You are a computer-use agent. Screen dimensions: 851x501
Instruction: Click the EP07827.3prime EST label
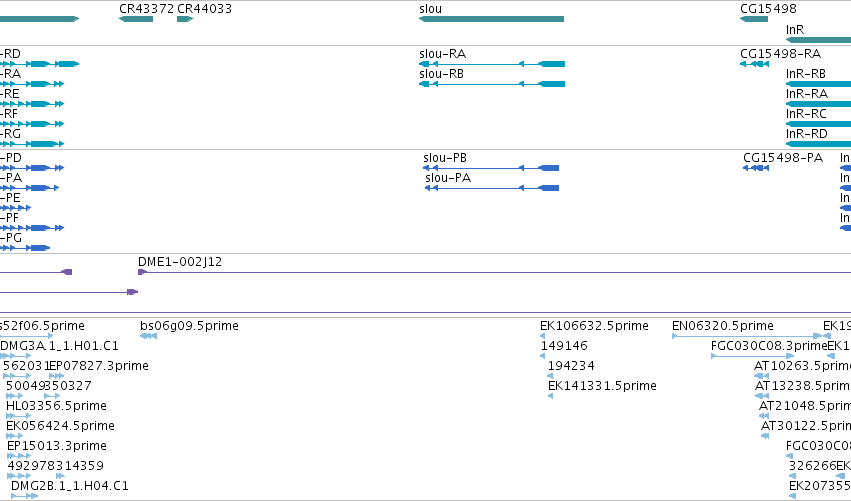pos(99,366)
